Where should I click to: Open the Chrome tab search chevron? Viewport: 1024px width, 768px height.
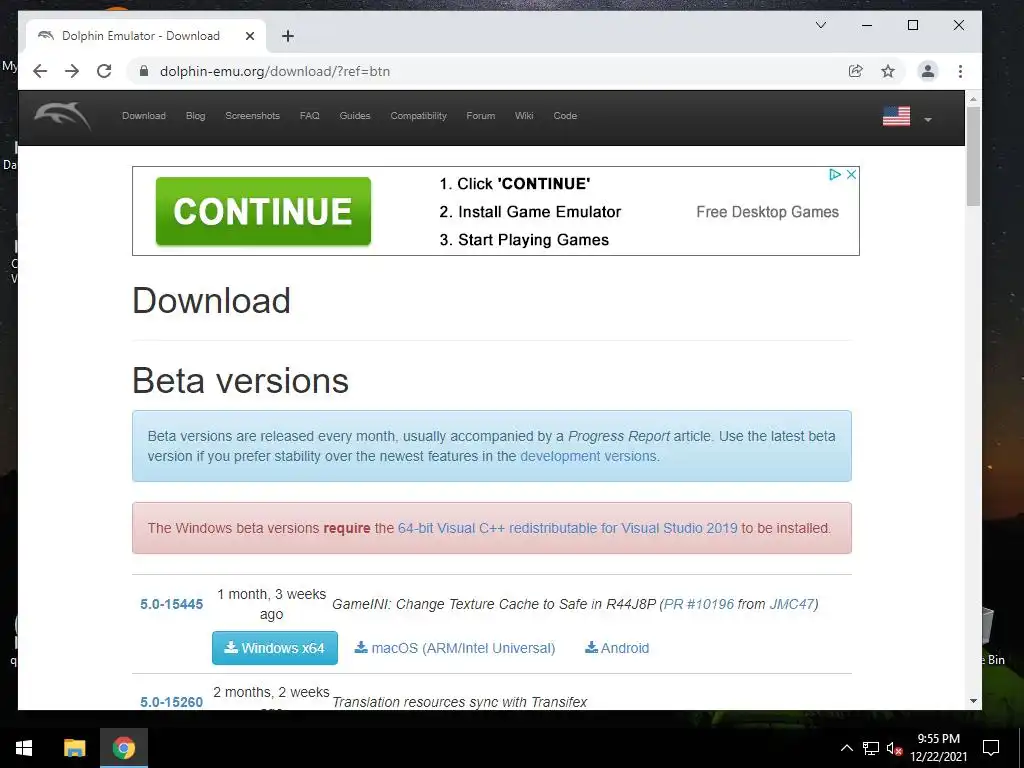click(821, 25)
